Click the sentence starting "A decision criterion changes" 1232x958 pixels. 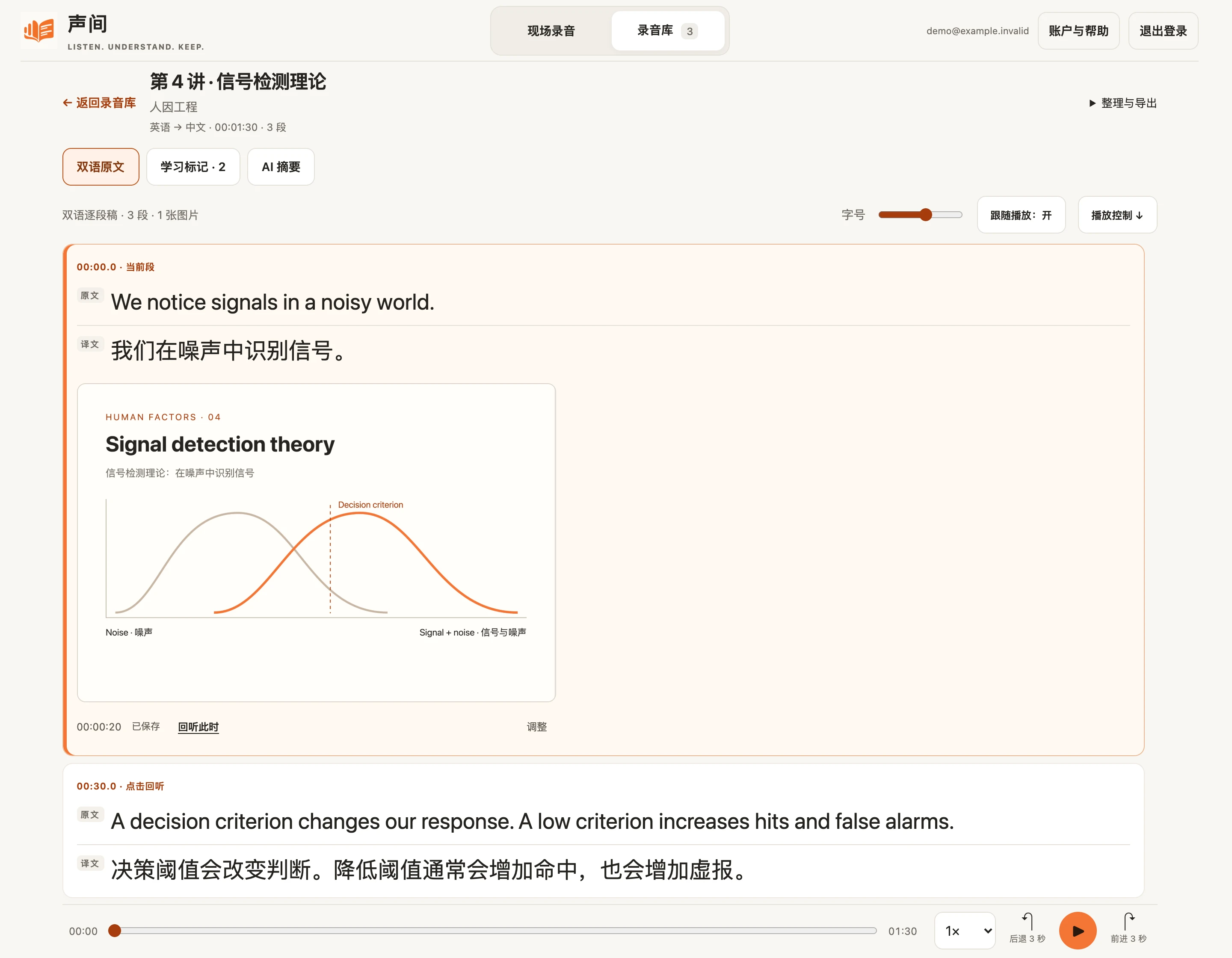tap(532, 822)
